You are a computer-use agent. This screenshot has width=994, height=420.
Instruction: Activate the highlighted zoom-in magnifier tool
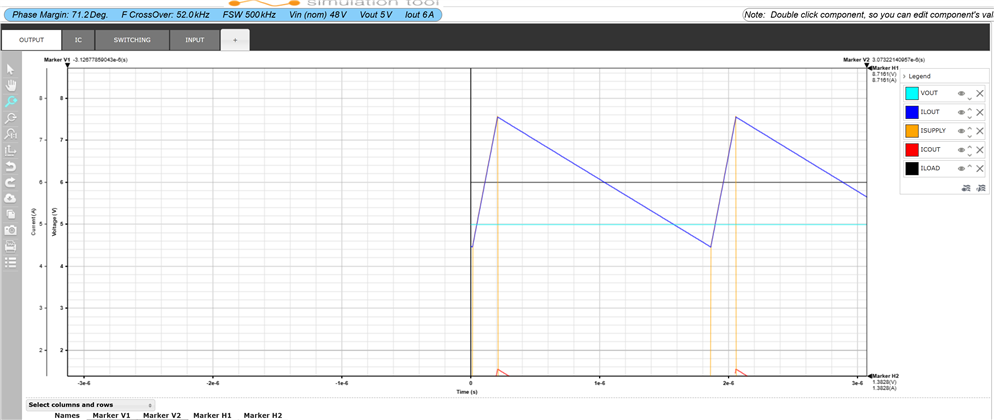10,101
